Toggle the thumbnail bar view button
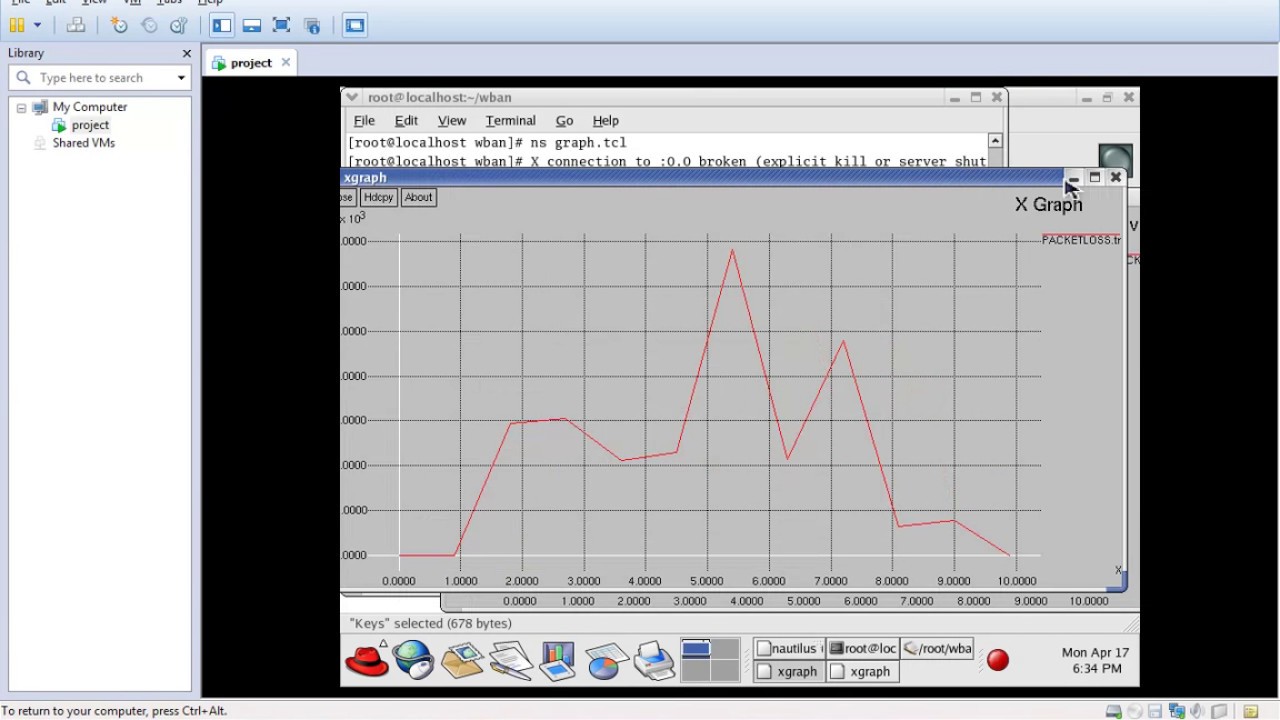1280x720 pixels. 251,25
